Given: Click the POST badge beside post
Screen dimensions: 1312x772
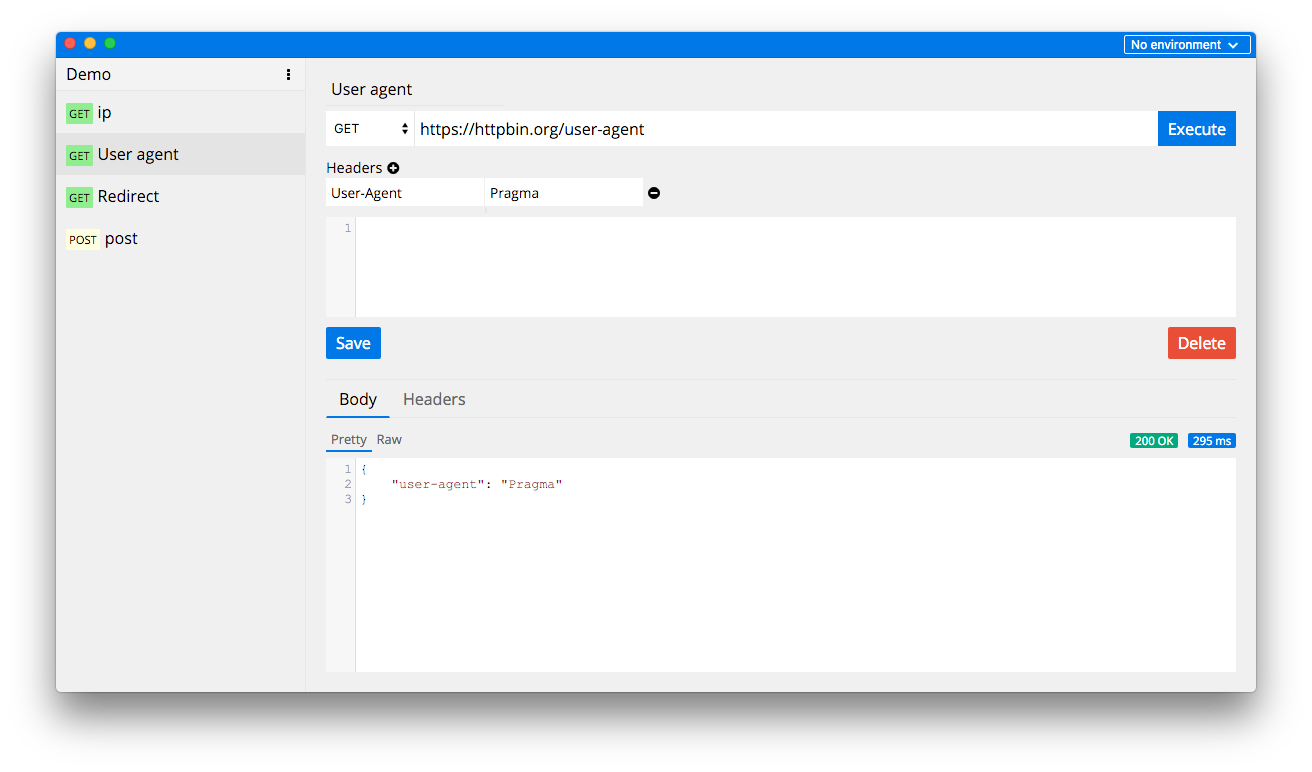Looking at the screenshot, I should click(x=83, y=240).
